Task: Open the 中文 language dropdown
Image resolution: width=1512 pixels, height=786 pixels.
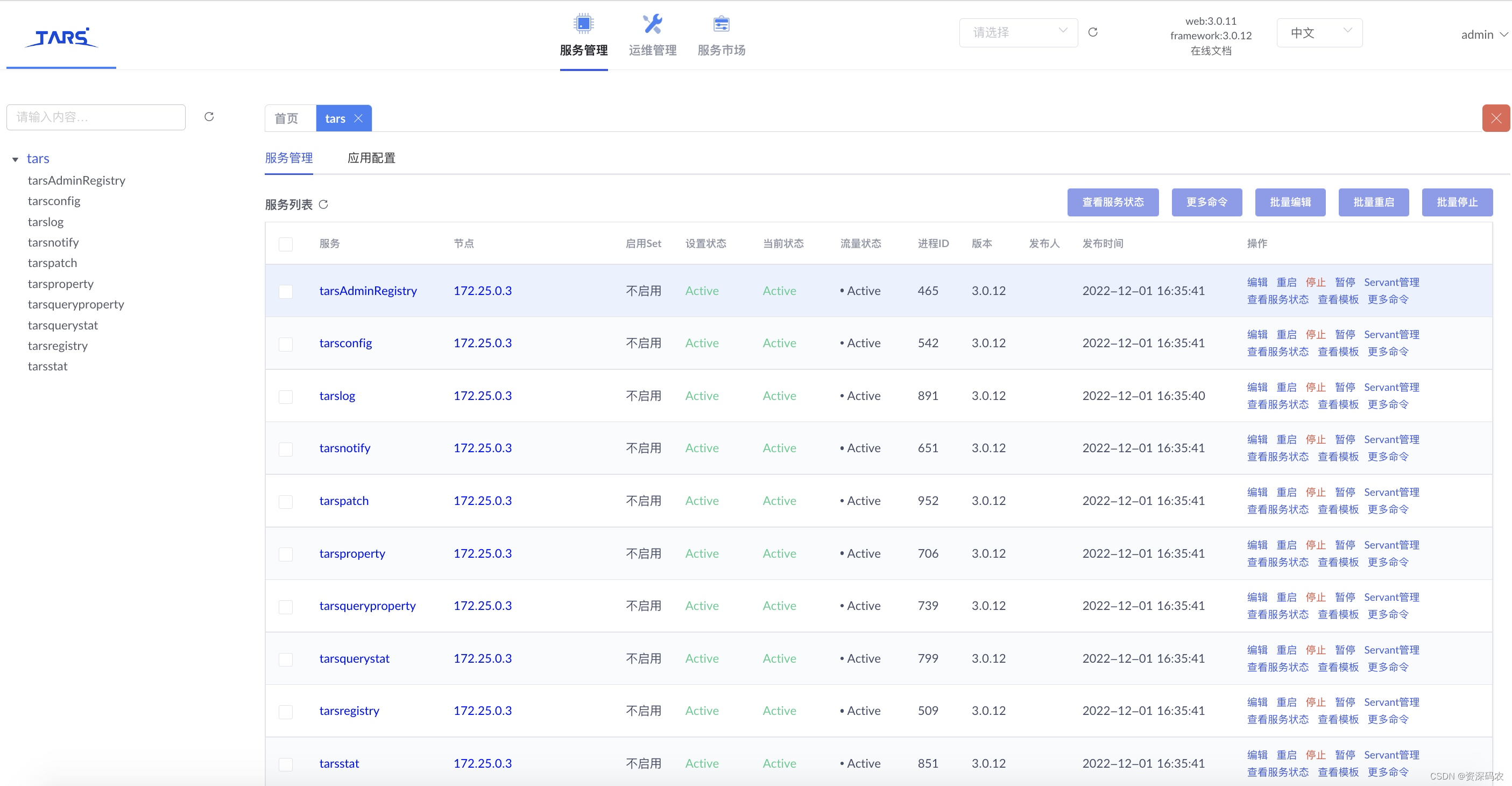Action: click(x=1319, y=32)
